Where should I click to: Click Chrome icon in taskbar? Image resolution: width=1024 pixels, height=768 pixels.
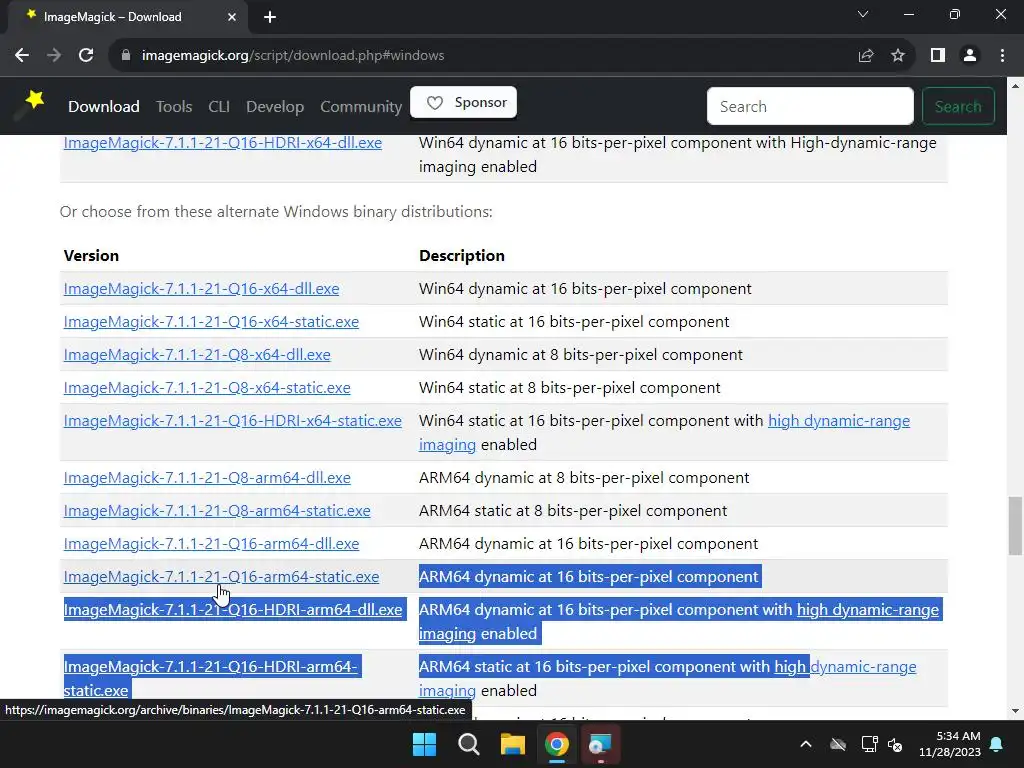557,744
